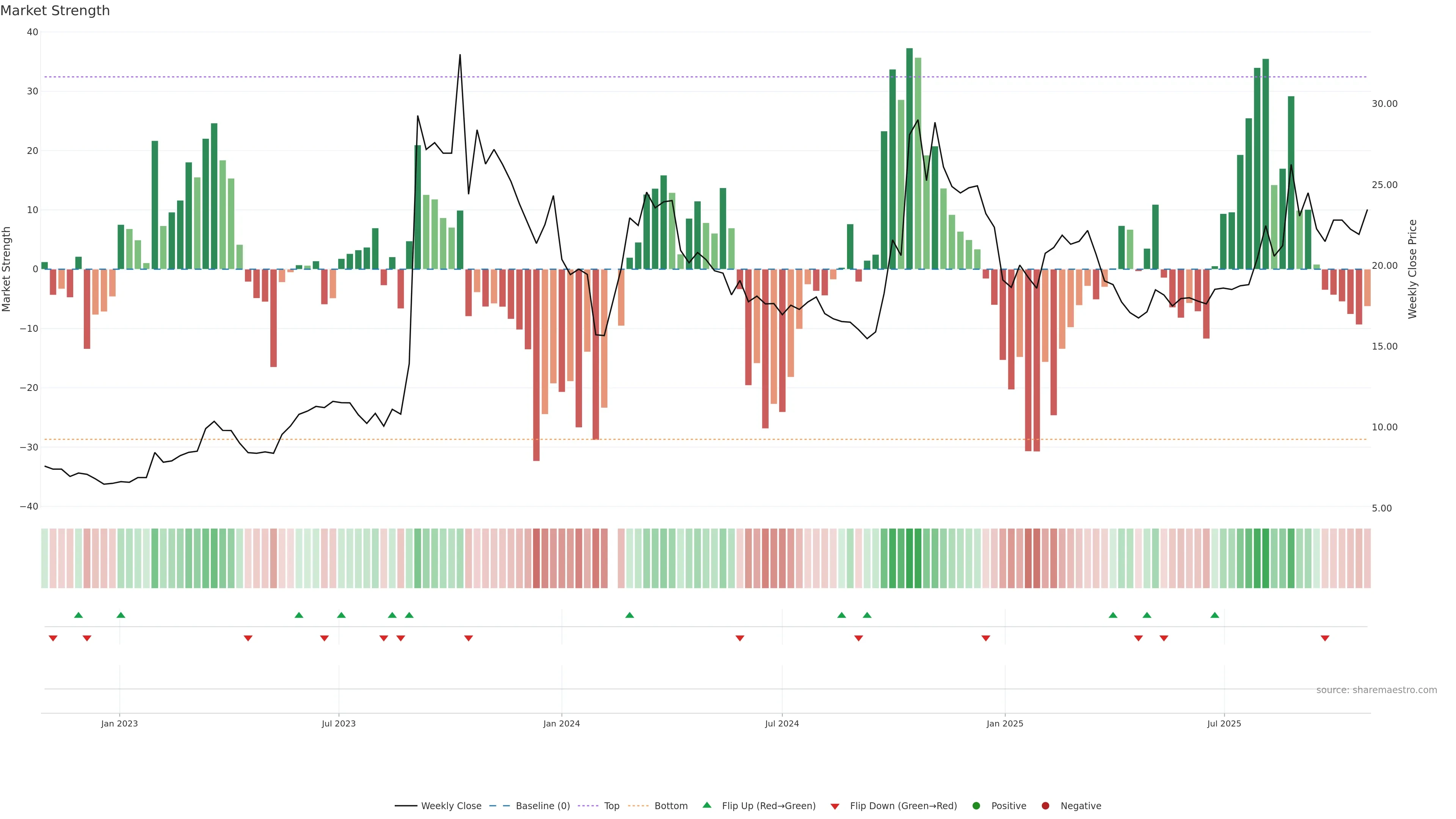Click the 30.00 right price axis label
Screen dimensions: 1456x819
click(x=1384, y=104)
